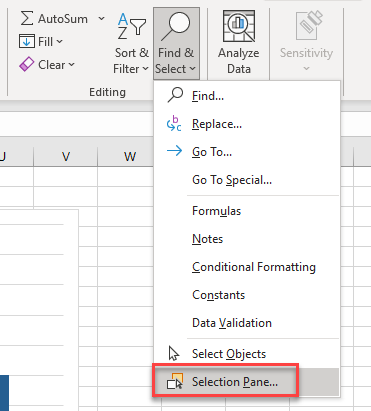Toggle Select Objects menu entry
Screen dimensions: 371x411
click(247, 354)
